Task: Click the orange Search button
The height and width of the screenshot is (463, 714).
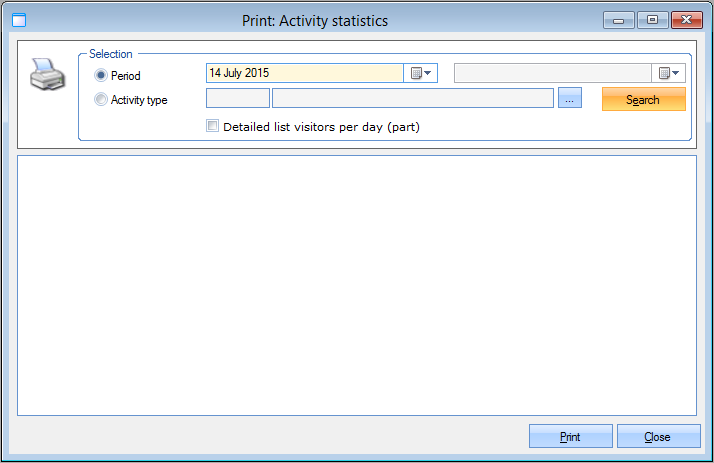Action: coord(643,99)
